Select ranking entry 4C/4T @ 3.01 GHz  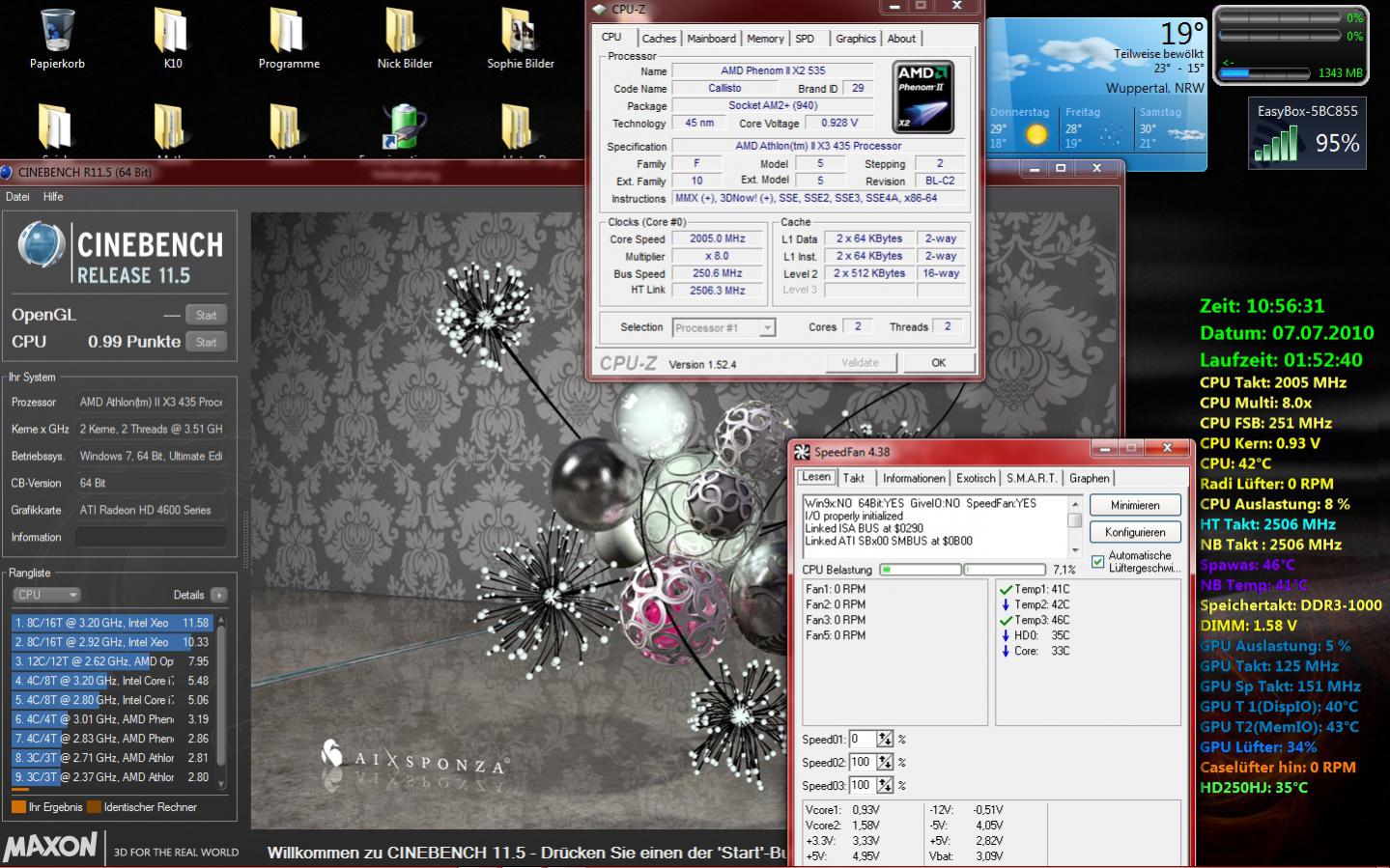click(x=113, y=719)
